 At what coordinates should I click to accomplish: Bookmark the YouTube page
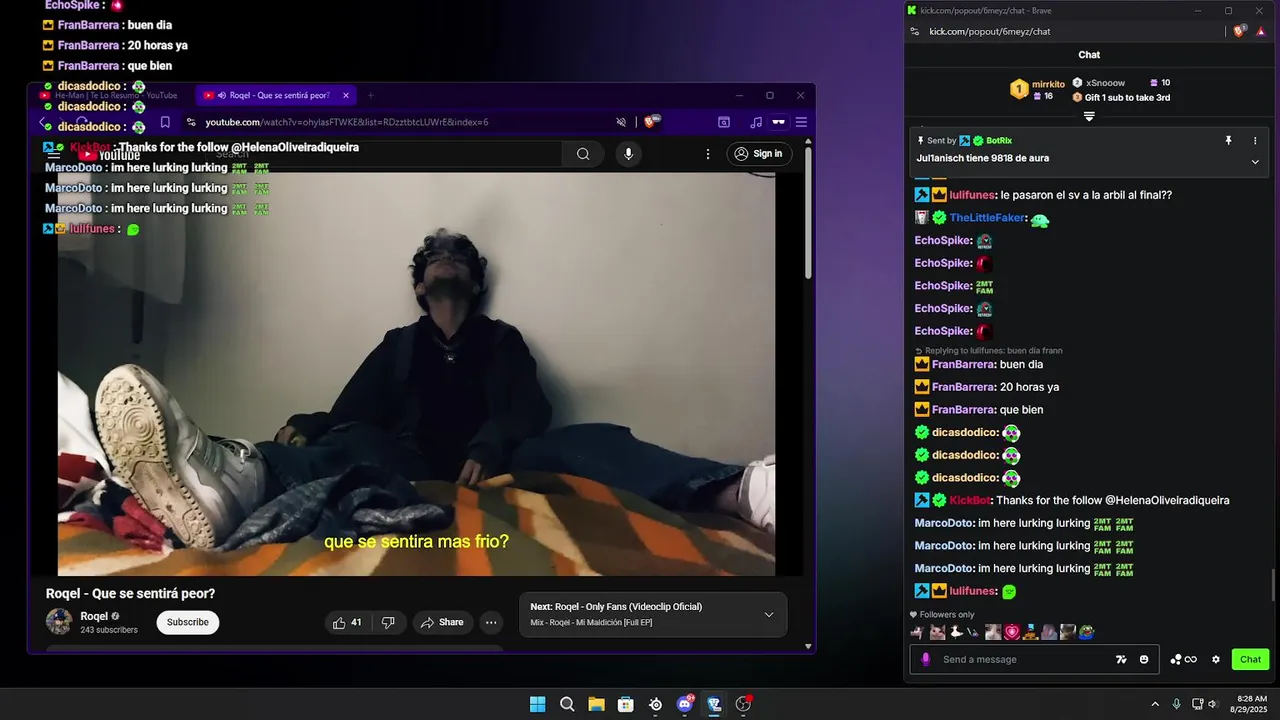tap(165, 122)
